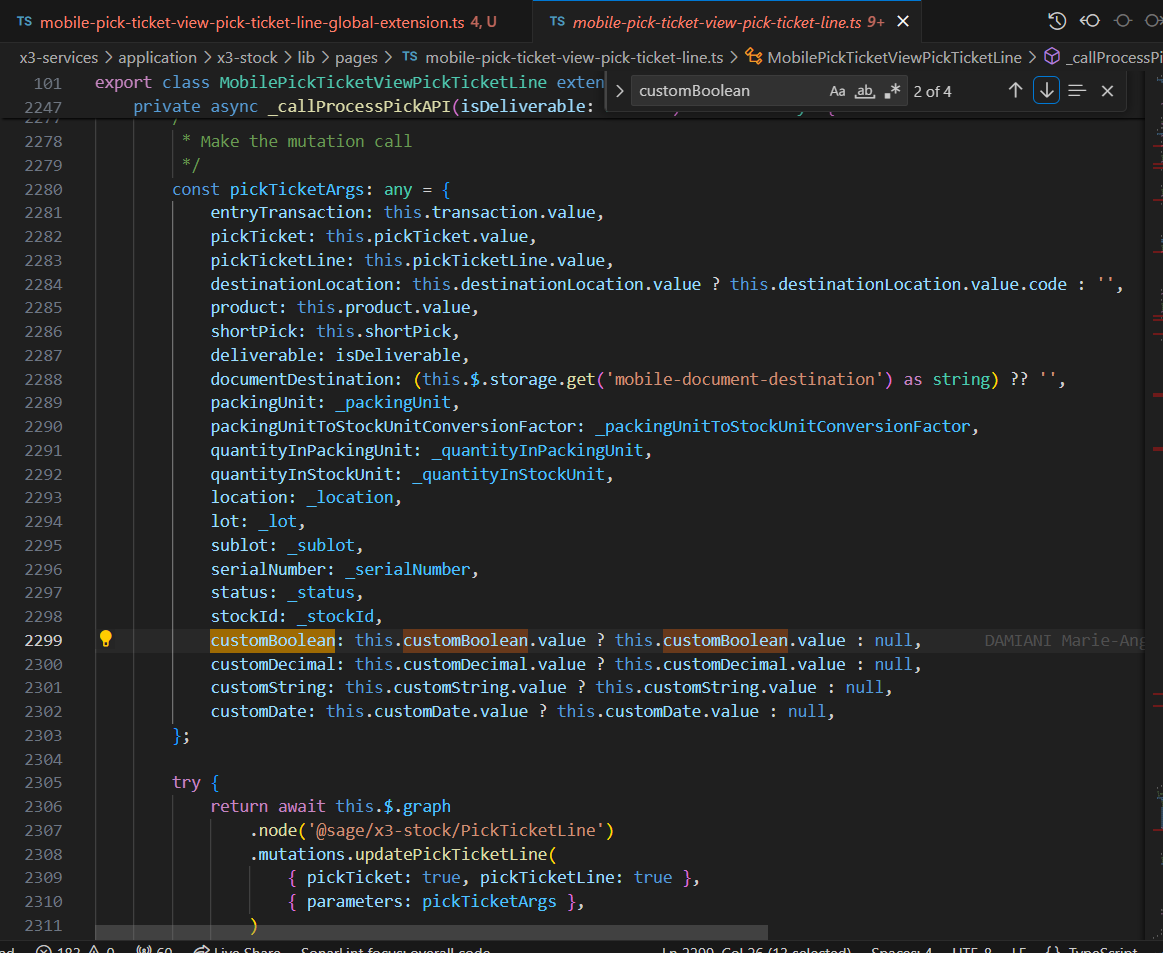Screen dimensions: 1163x953
Task: Click 'updatePickTicketLine' mutation call
Action: (x=451, y=854)
